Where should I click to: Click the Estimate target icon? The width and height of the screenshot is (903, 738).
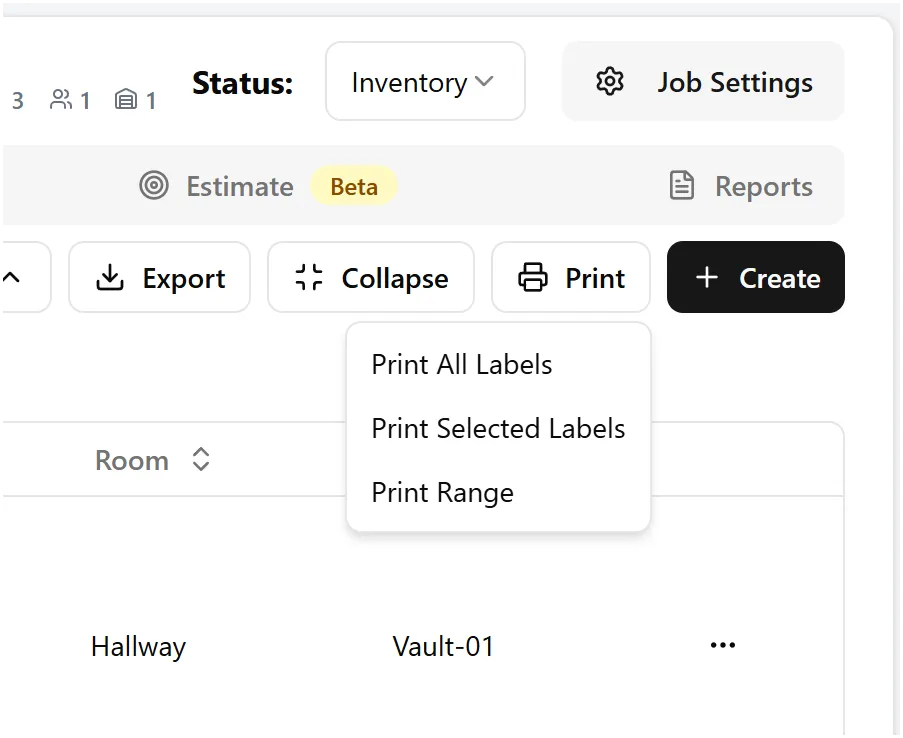[x=154, y=186]
